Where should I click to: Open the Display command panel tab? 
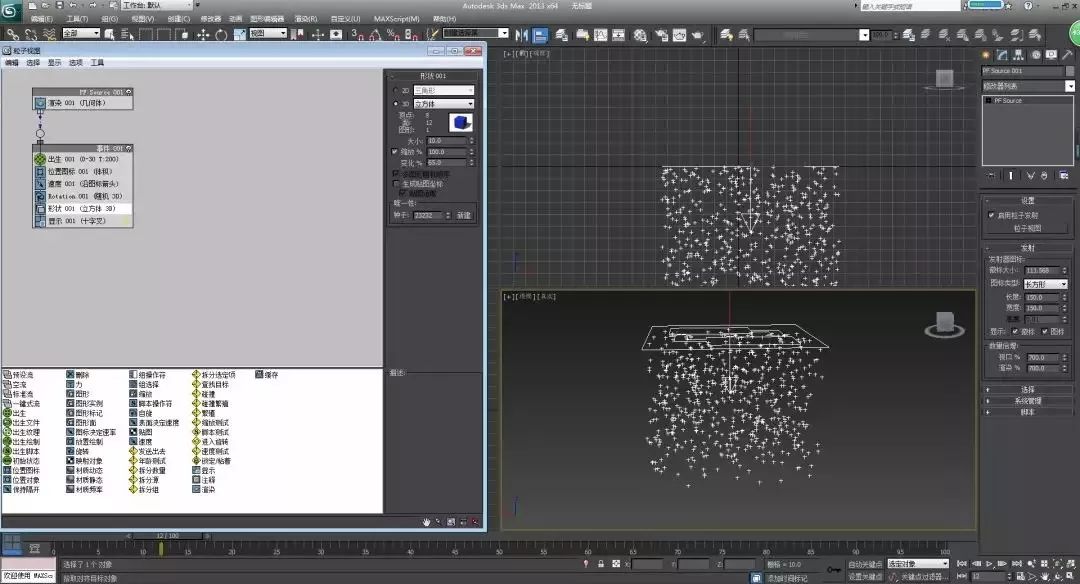coord(1051,55)
